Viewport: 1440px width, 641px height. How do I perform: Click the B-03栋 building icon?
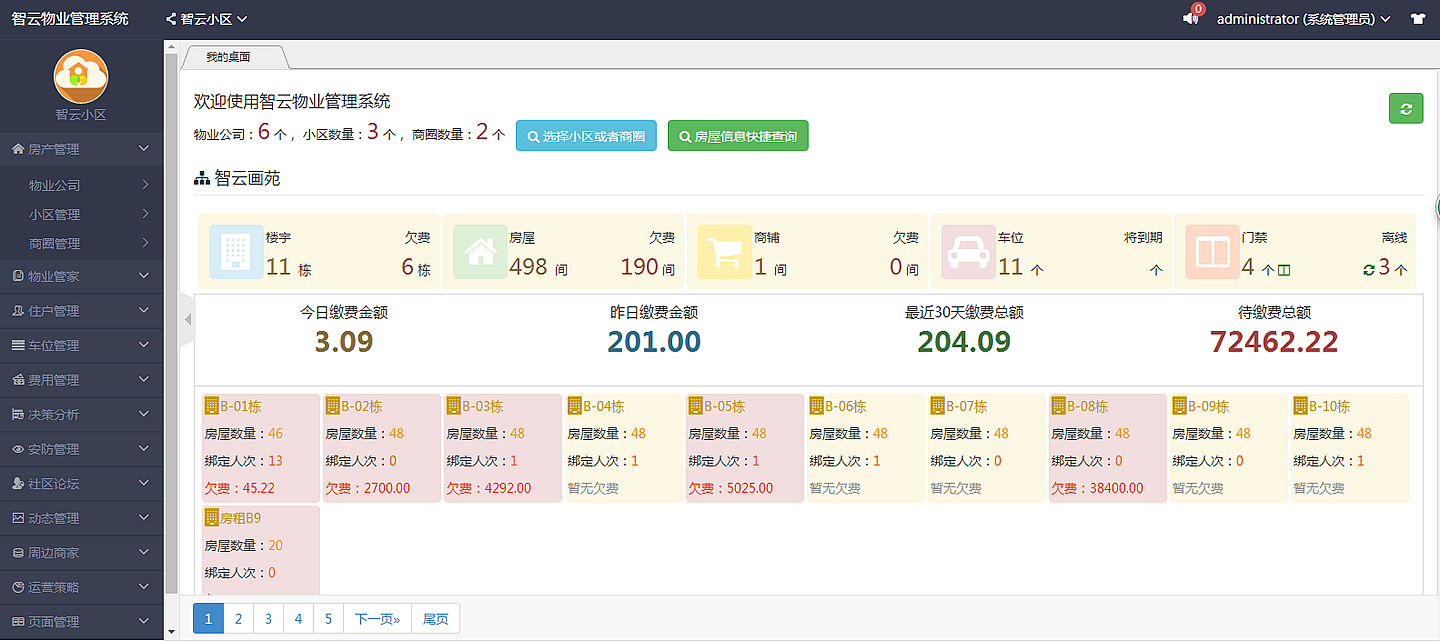pos(453,406)
